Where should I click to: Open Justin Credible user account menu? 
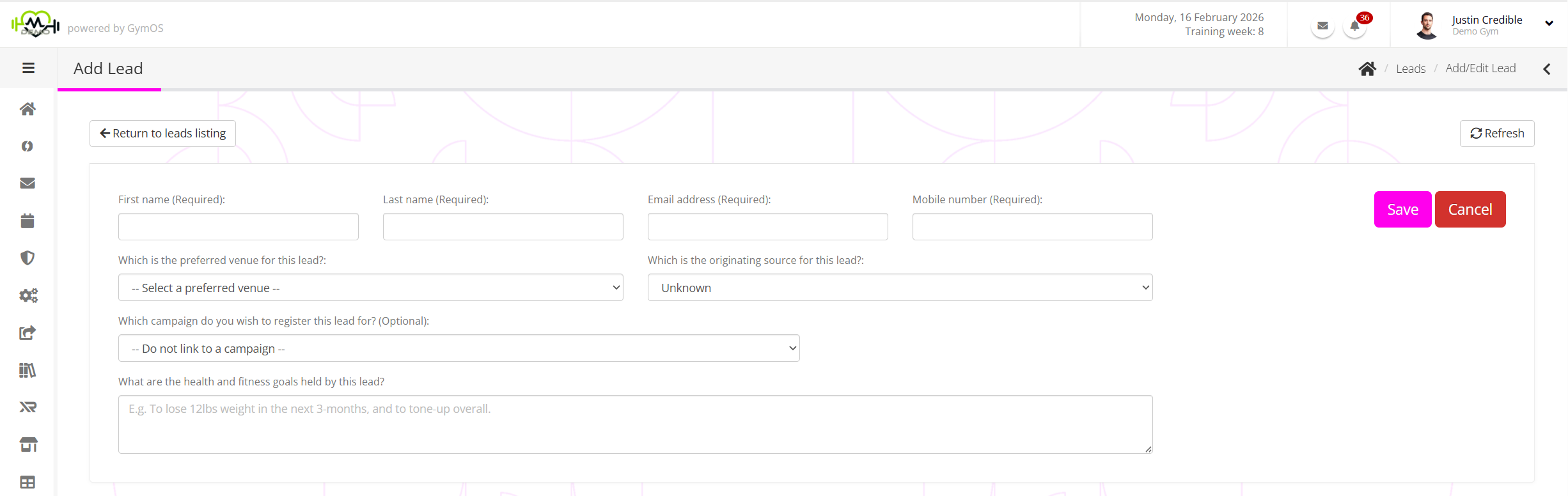click(1486, 26)
